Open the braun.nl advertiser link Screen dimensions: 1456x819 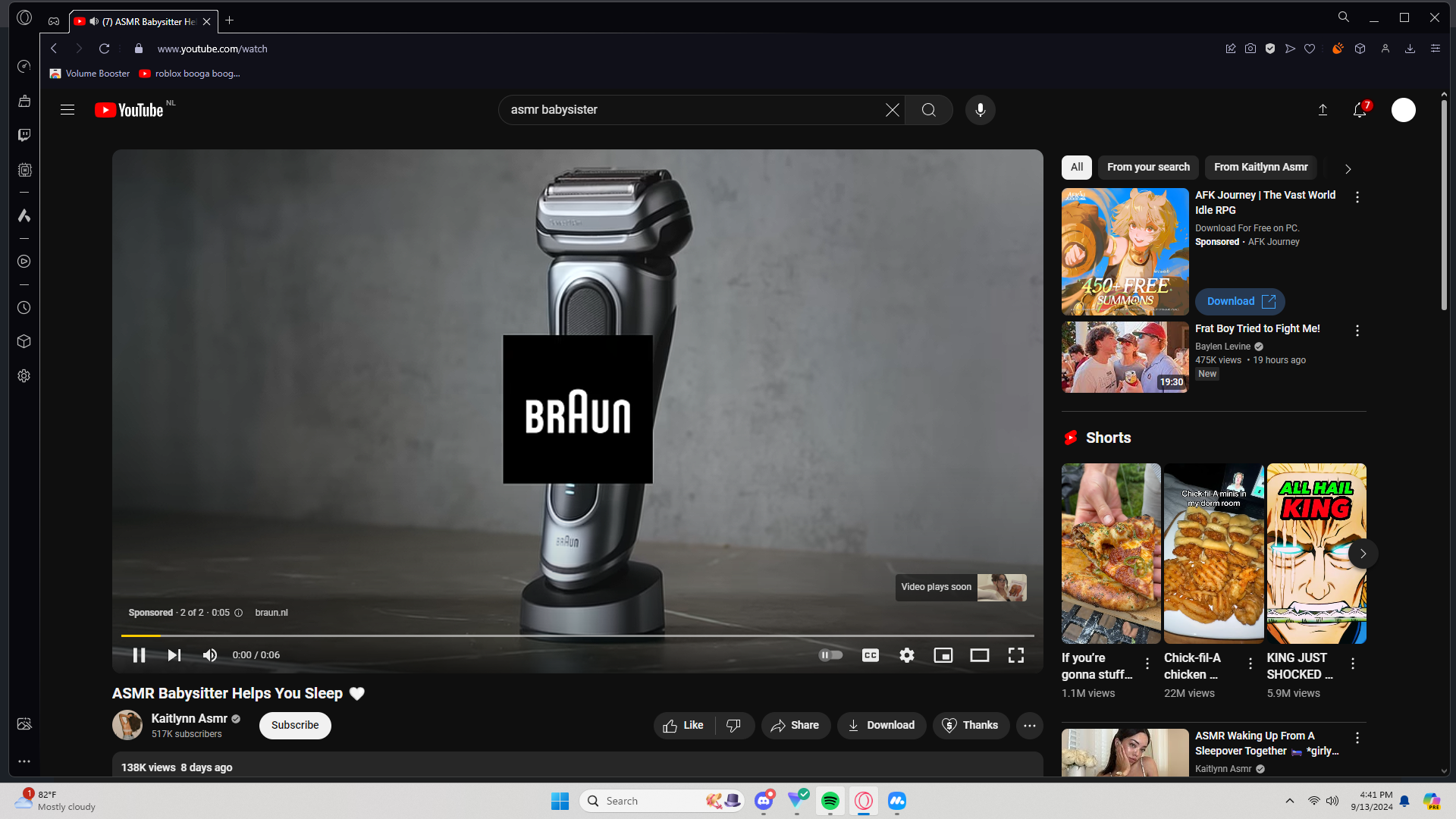point(271,613)
